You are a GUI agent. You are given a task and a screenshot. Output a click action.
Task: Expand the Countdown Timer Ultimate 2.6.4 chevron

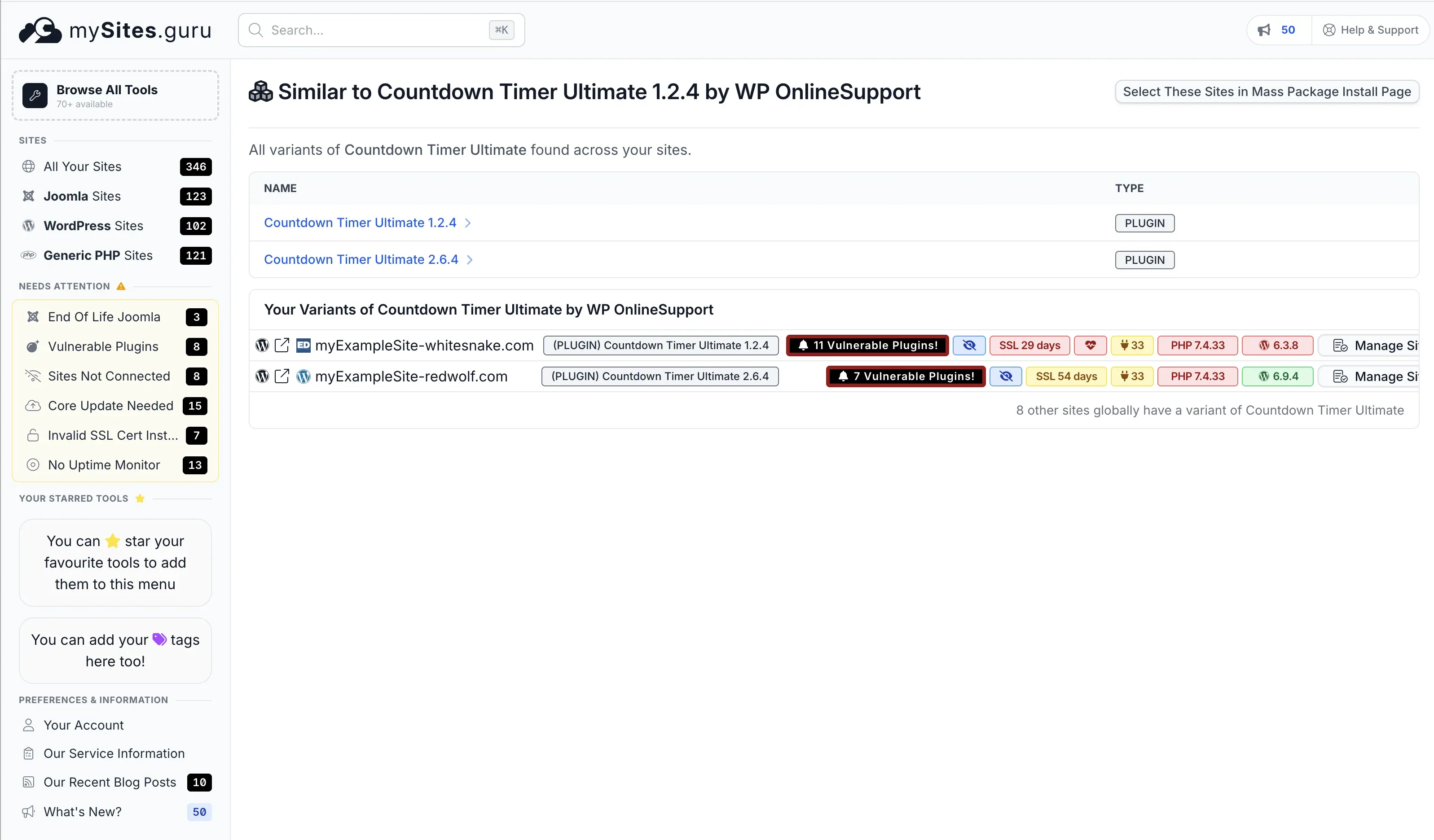470,259
